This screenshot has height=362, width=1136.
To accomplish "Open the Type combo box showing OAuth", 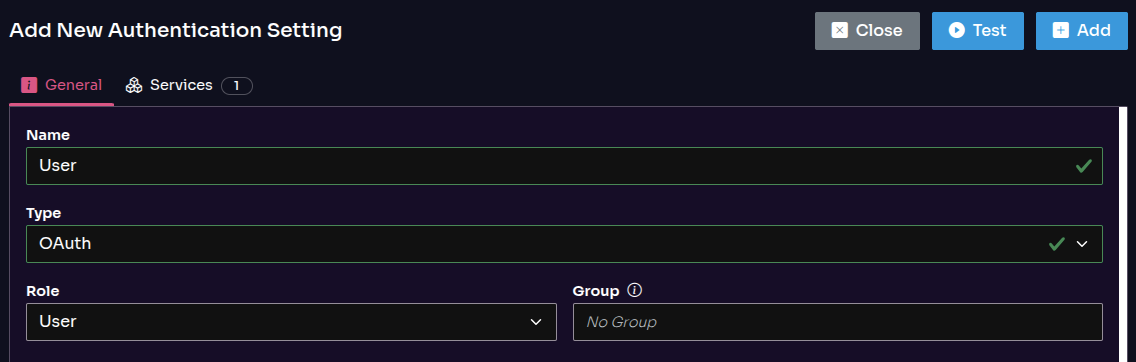I will (x=564, y=244).
